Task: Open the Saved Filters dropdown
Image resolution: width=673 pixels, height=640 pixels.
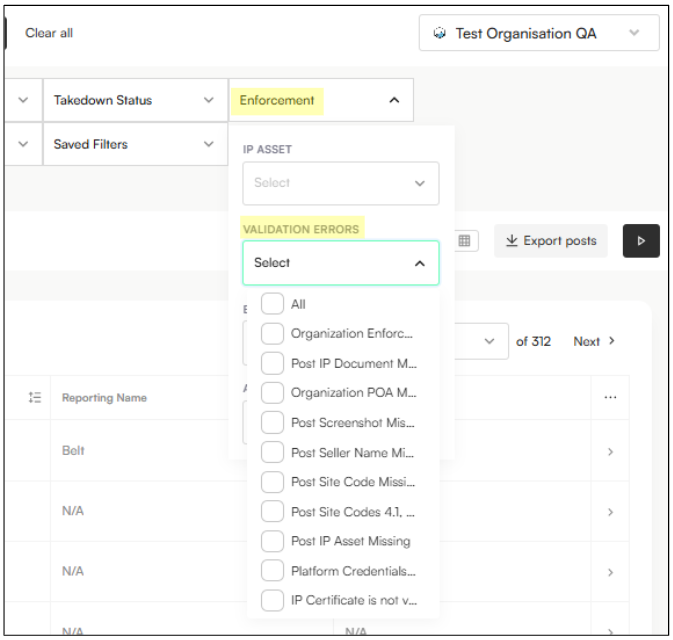Action: pyautogui.click(x=134, y=144)
